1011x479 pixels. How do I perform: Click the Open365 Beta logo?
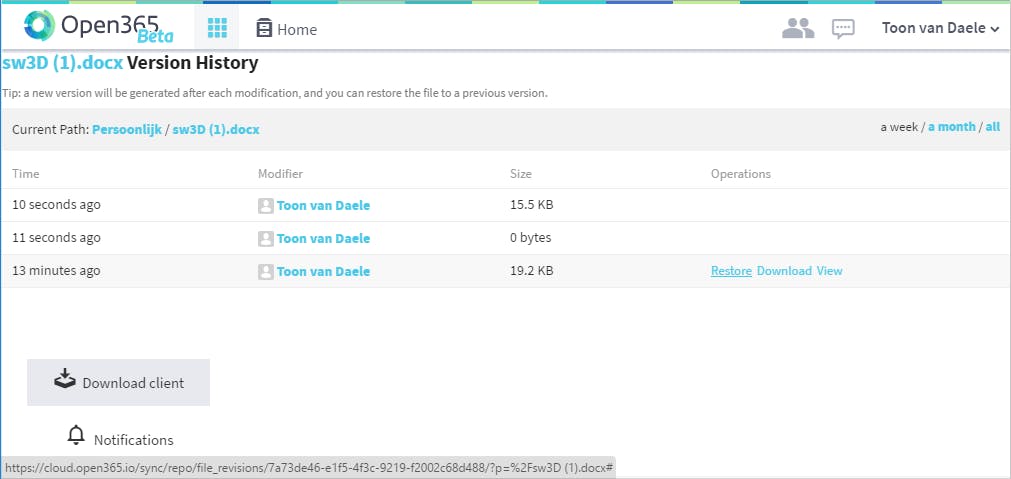[x=99, y=27]
